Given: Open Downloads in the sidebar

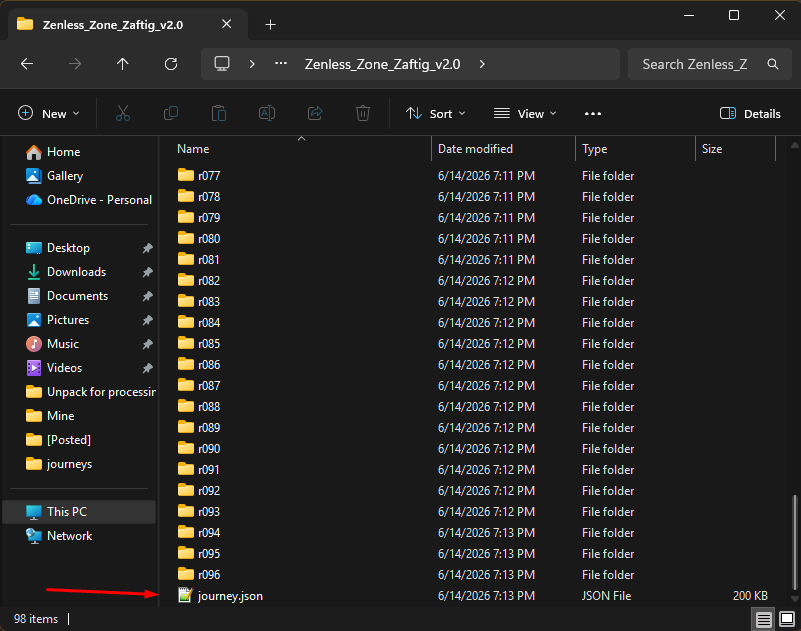Looking at the screenshot, I should [x=76, y=272].
